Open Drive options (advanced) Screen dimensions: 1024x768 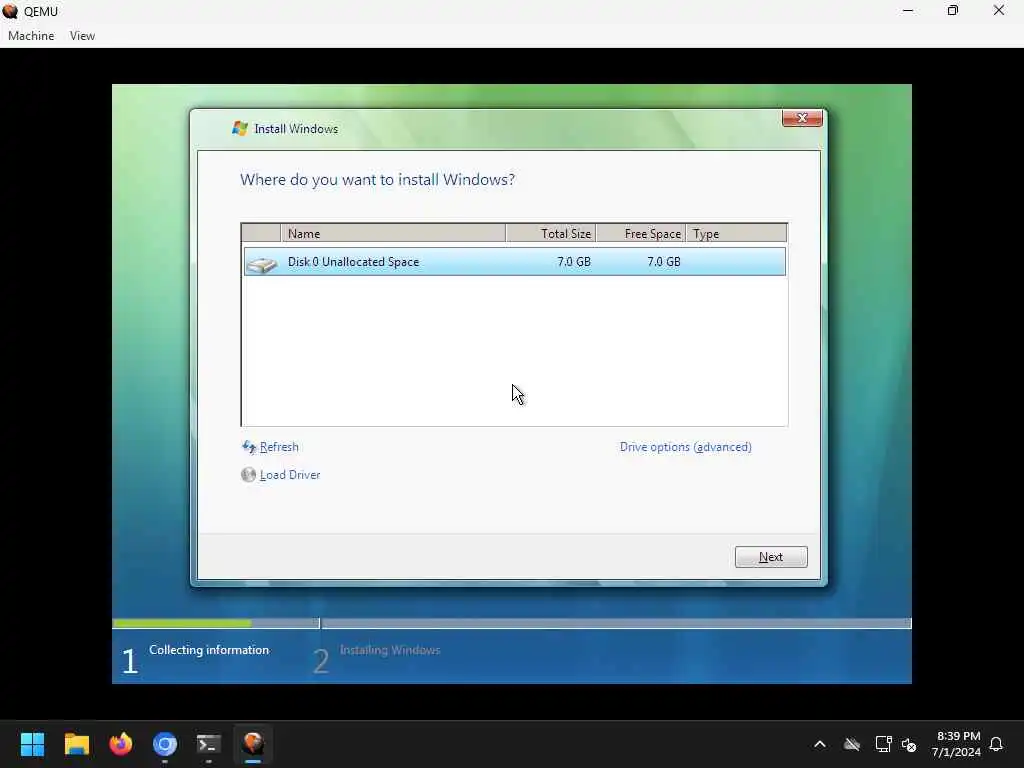point(686,447)
